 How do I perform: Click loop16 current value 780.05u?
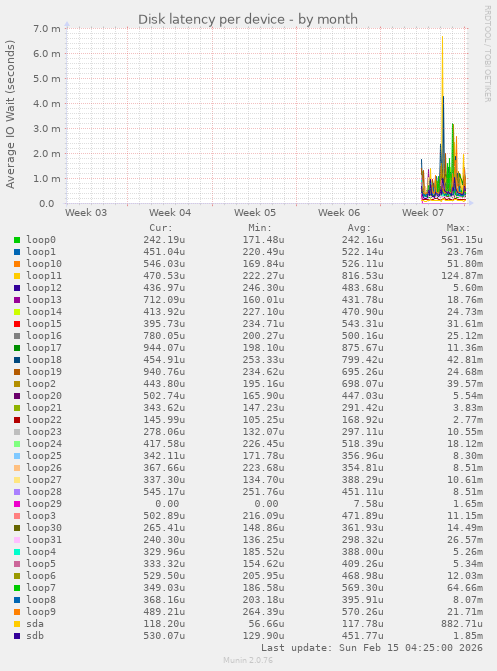pyautogui.click(x=164, y=336)
